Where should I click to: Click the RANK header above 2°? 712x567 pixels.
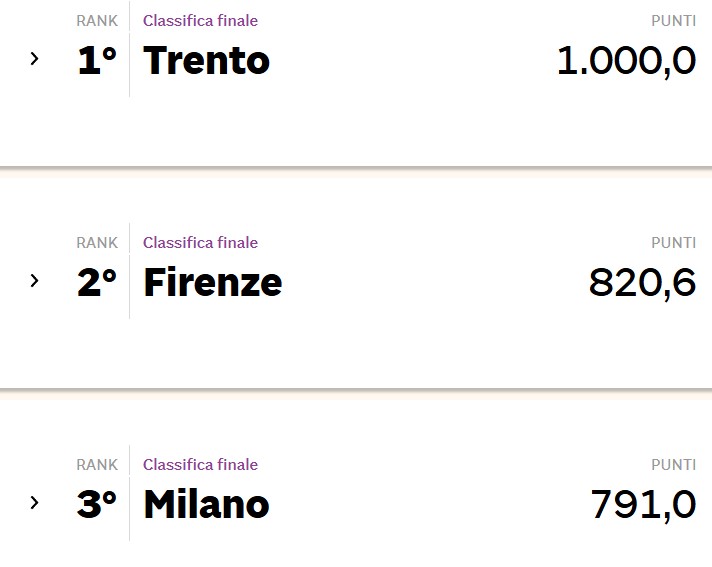click(97, 243)
